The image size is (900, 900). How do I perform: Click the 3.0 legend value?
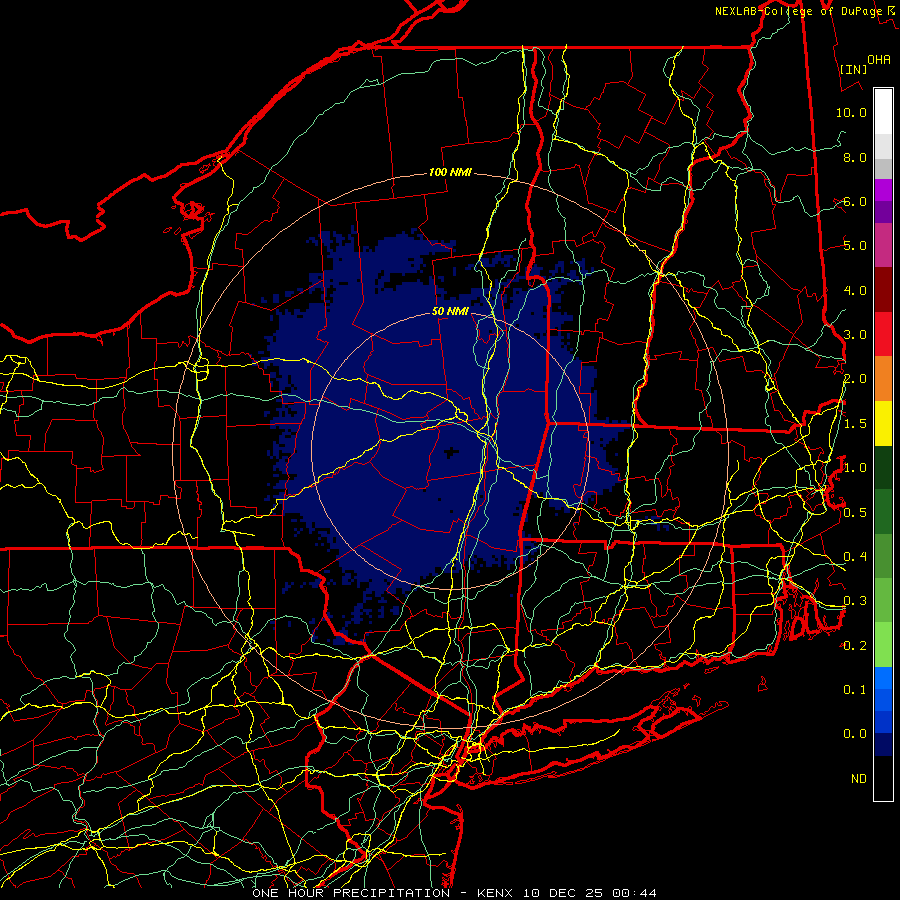tap(855, 335)
